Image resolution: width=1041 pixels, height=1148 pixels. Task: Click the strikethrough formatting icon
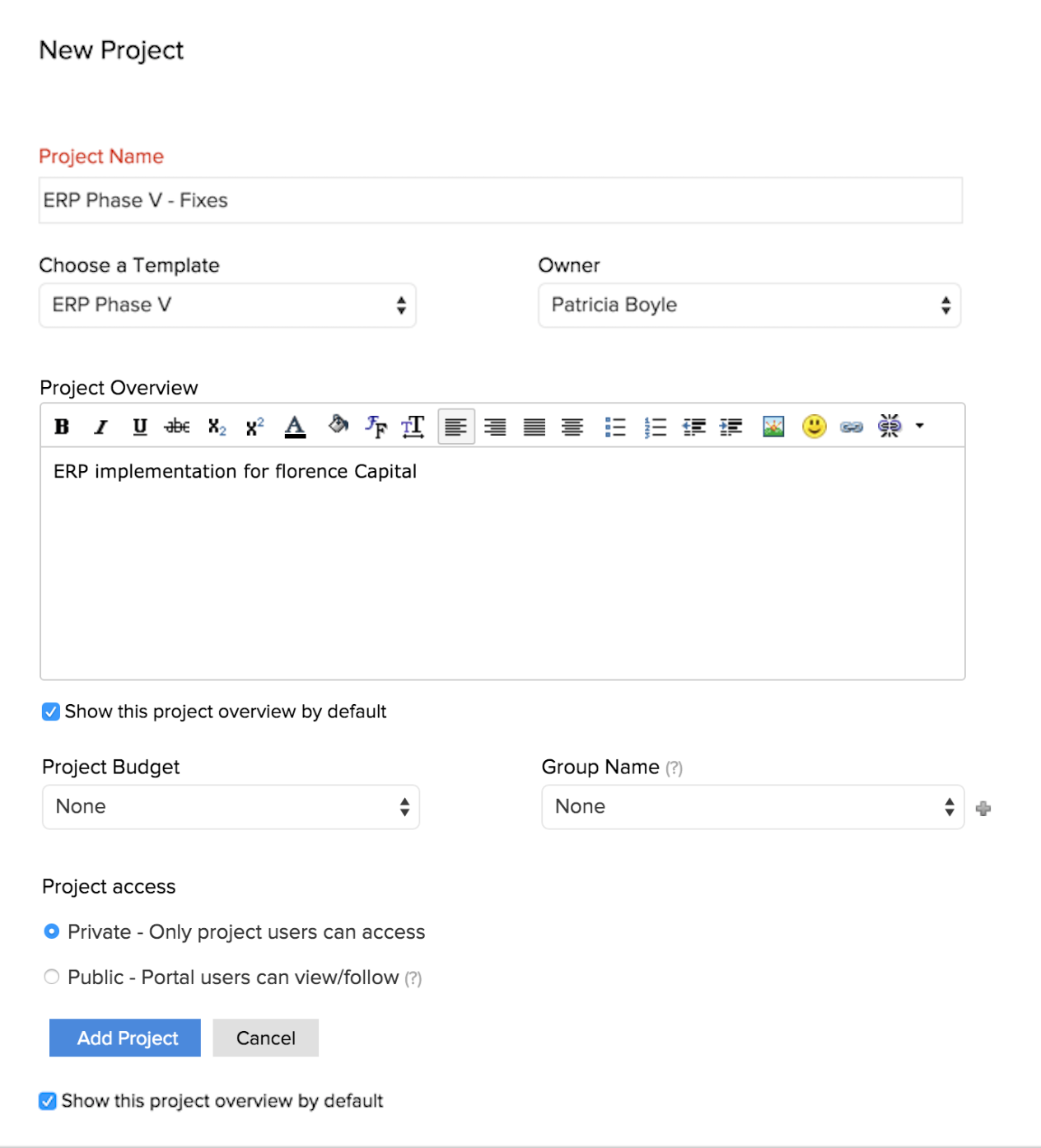pos(177,427)
